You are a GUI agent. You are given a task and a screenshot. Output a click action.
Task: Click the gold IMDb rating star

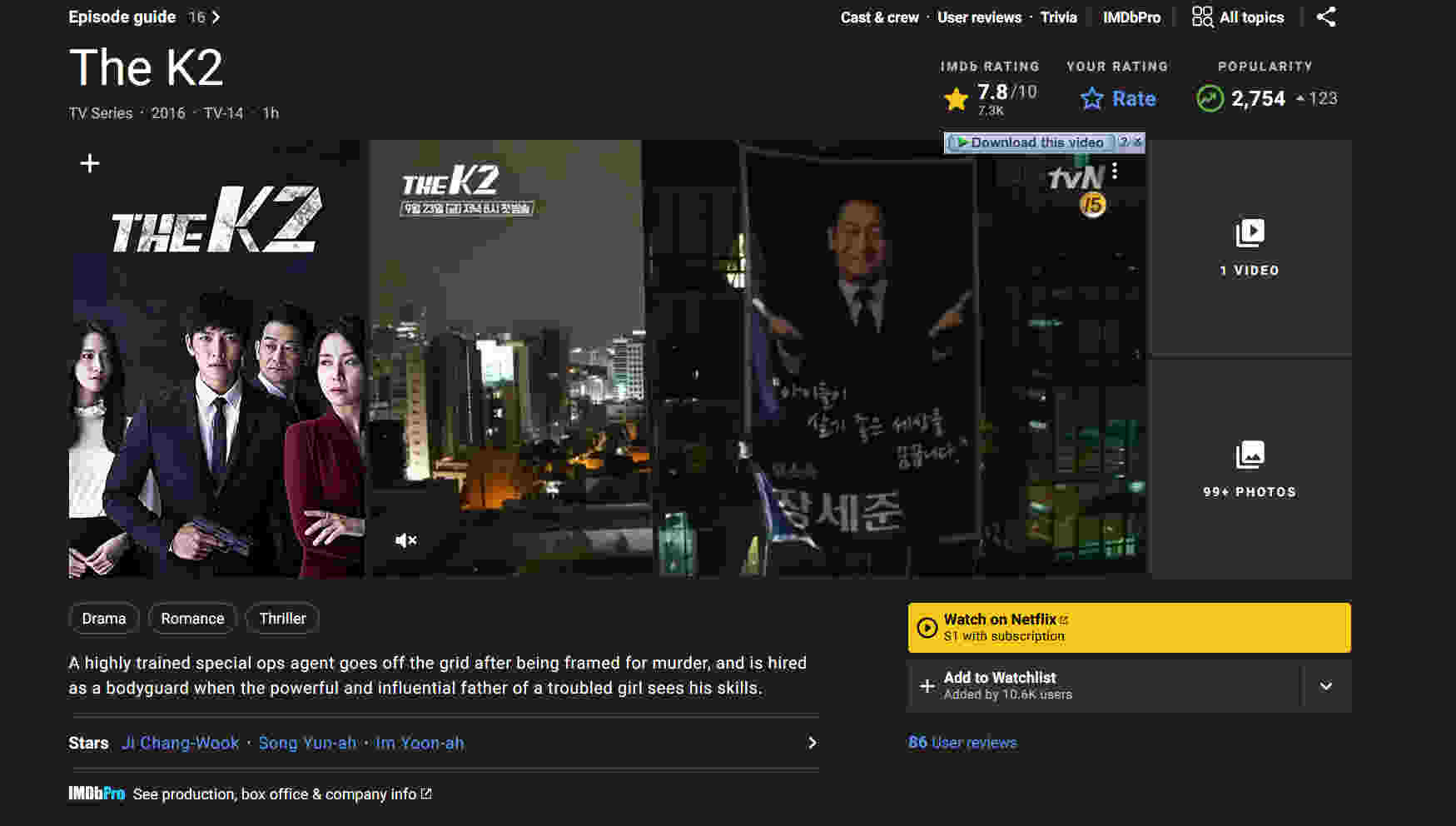coord(957,99)
